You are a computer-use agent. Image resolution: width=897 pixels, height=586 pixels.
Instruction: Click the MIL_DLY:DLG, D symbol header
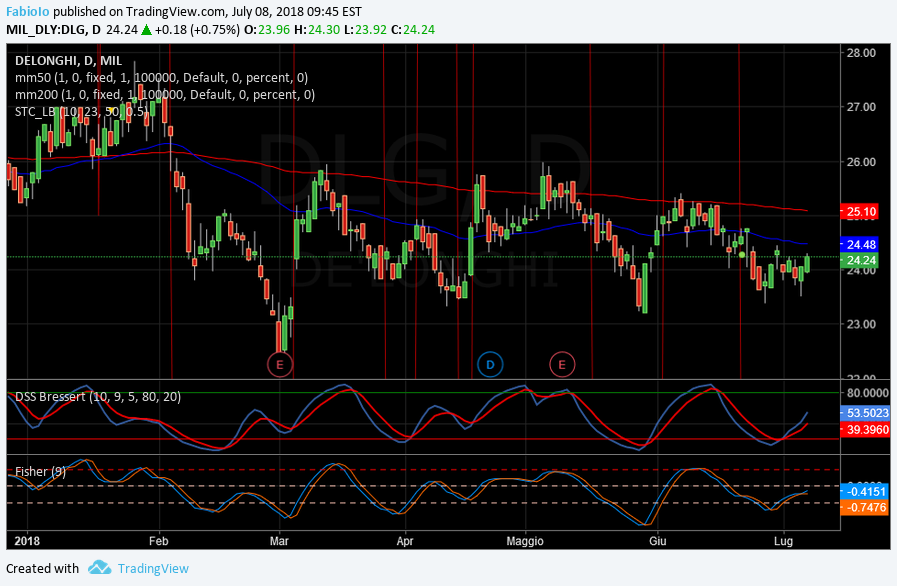pyautogui.click(x=53, y=29)
